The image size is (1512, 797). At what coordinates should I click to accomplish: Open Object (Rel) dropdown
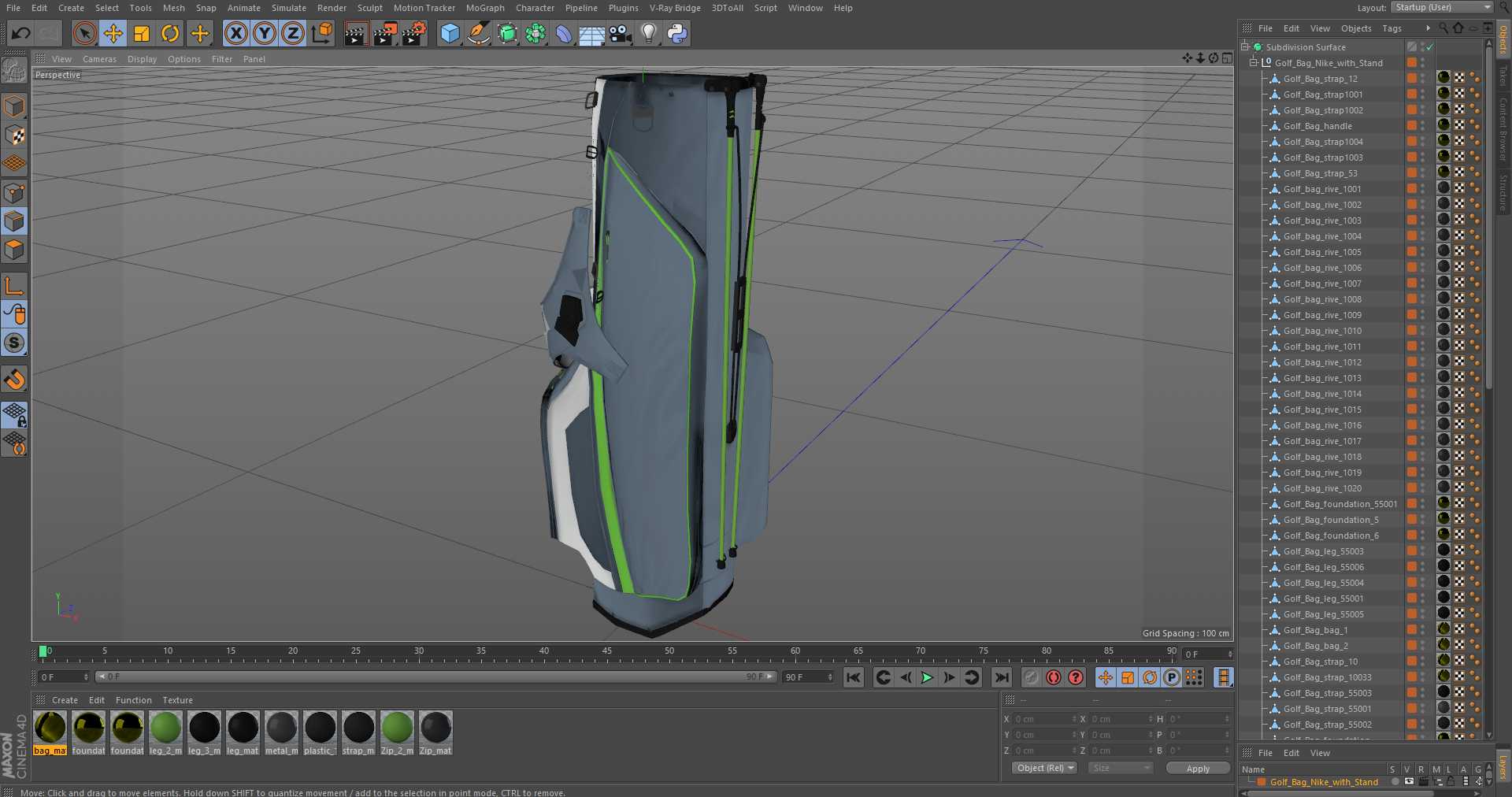(x=1044, y=768)
